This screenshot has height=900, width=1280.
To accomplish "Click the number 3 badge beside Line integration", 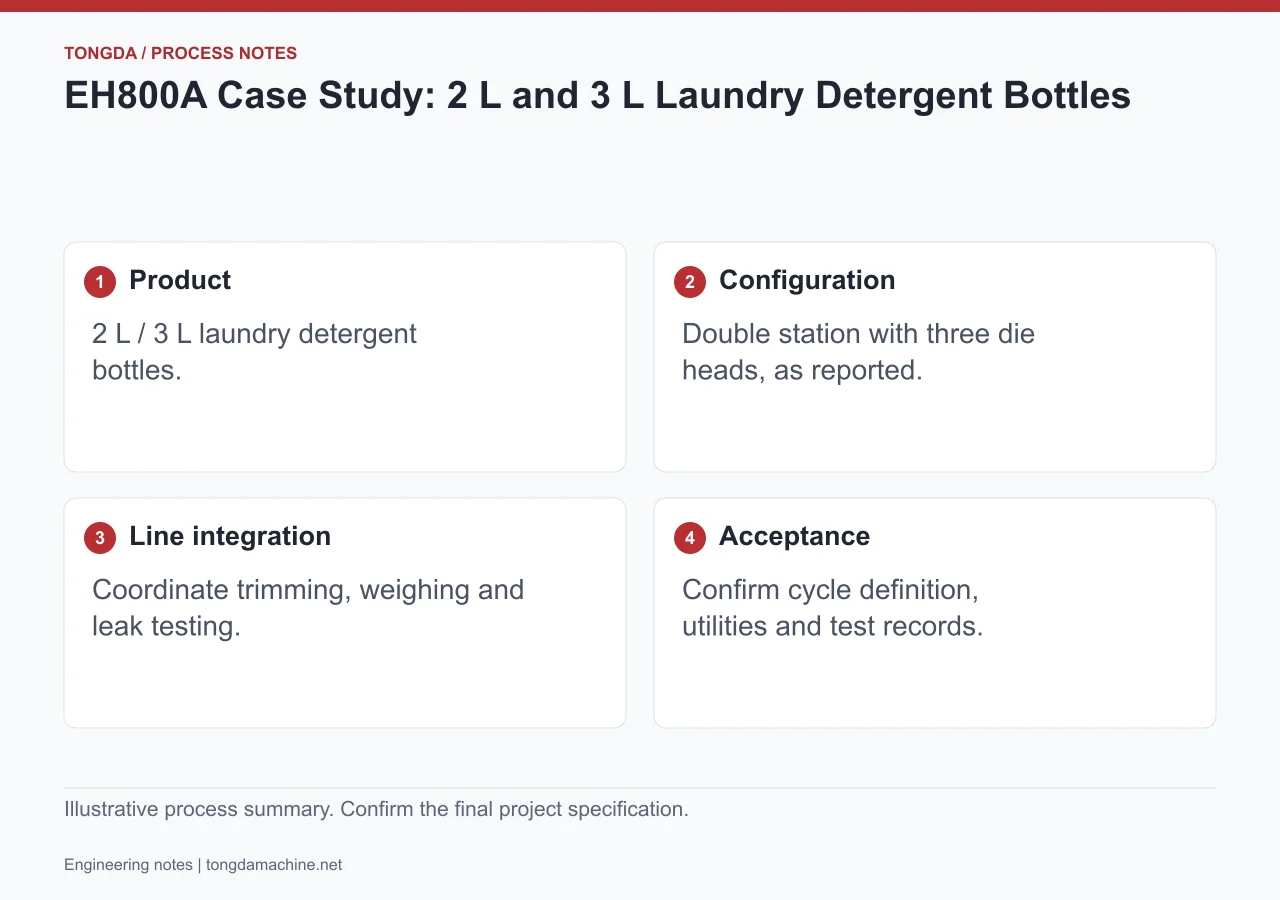I will point(100,538).
